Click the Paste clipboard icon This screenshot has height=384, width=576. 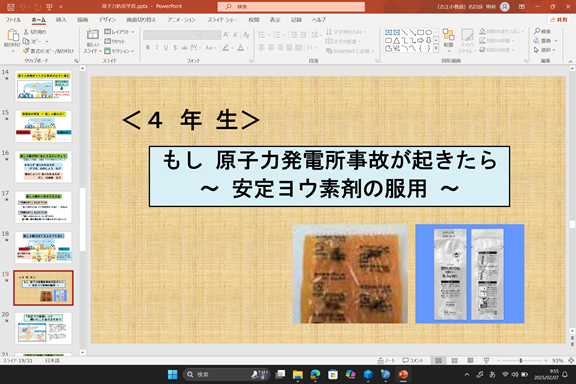pos(12,36)
